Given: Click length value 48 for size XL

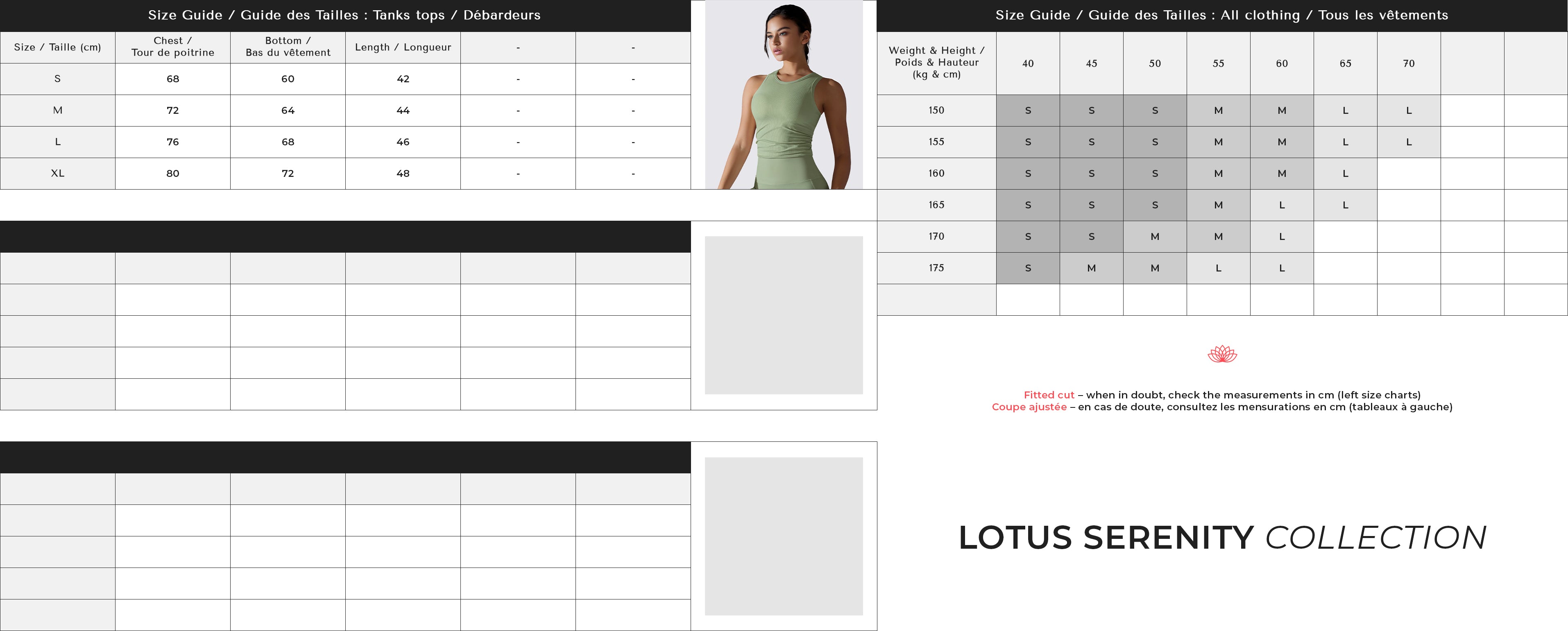Looking at the screenshot, I should pos(402,174).
